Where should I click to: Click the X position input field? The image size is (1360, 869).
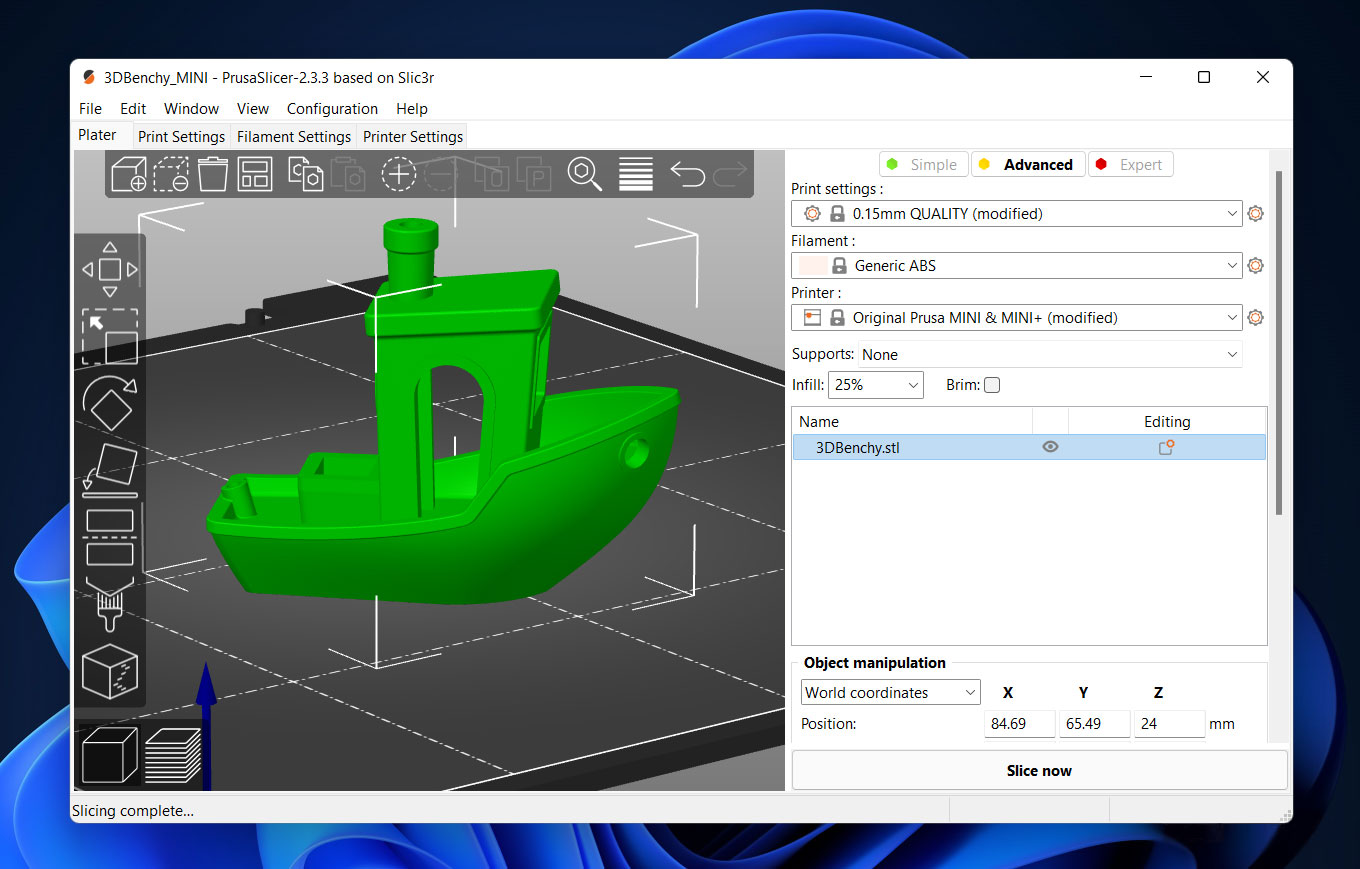[1019, 724]
